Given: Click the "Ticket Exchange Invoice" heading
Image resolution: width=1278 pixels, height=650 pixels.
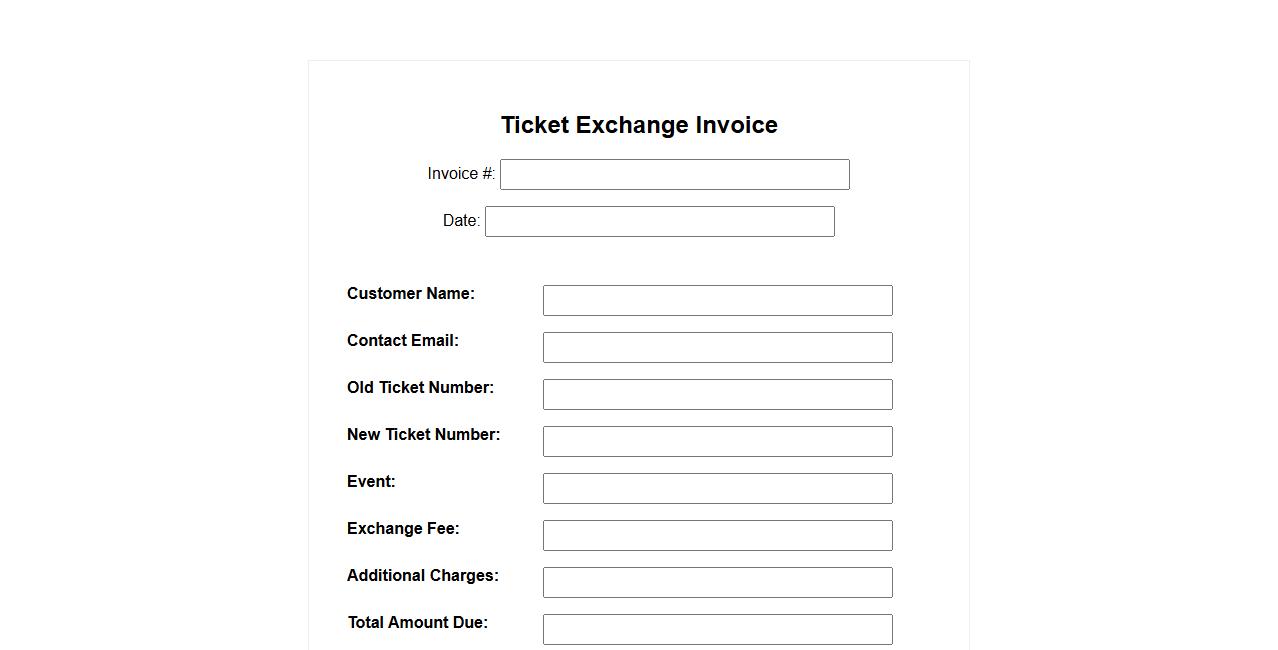Looking at the screenshot, I should 639,125.
